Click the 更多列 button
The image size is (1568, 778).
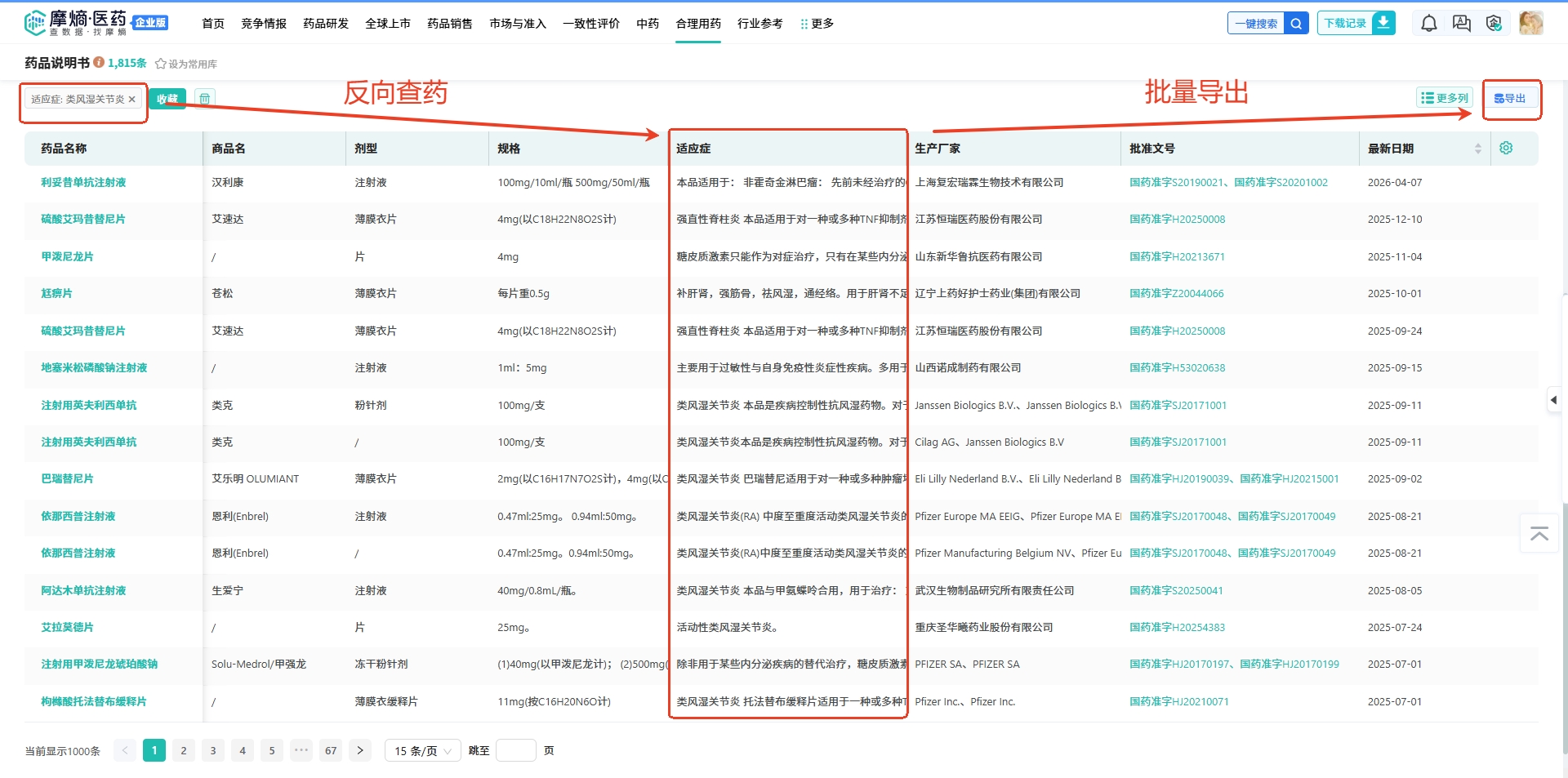tap(1444, 98)
